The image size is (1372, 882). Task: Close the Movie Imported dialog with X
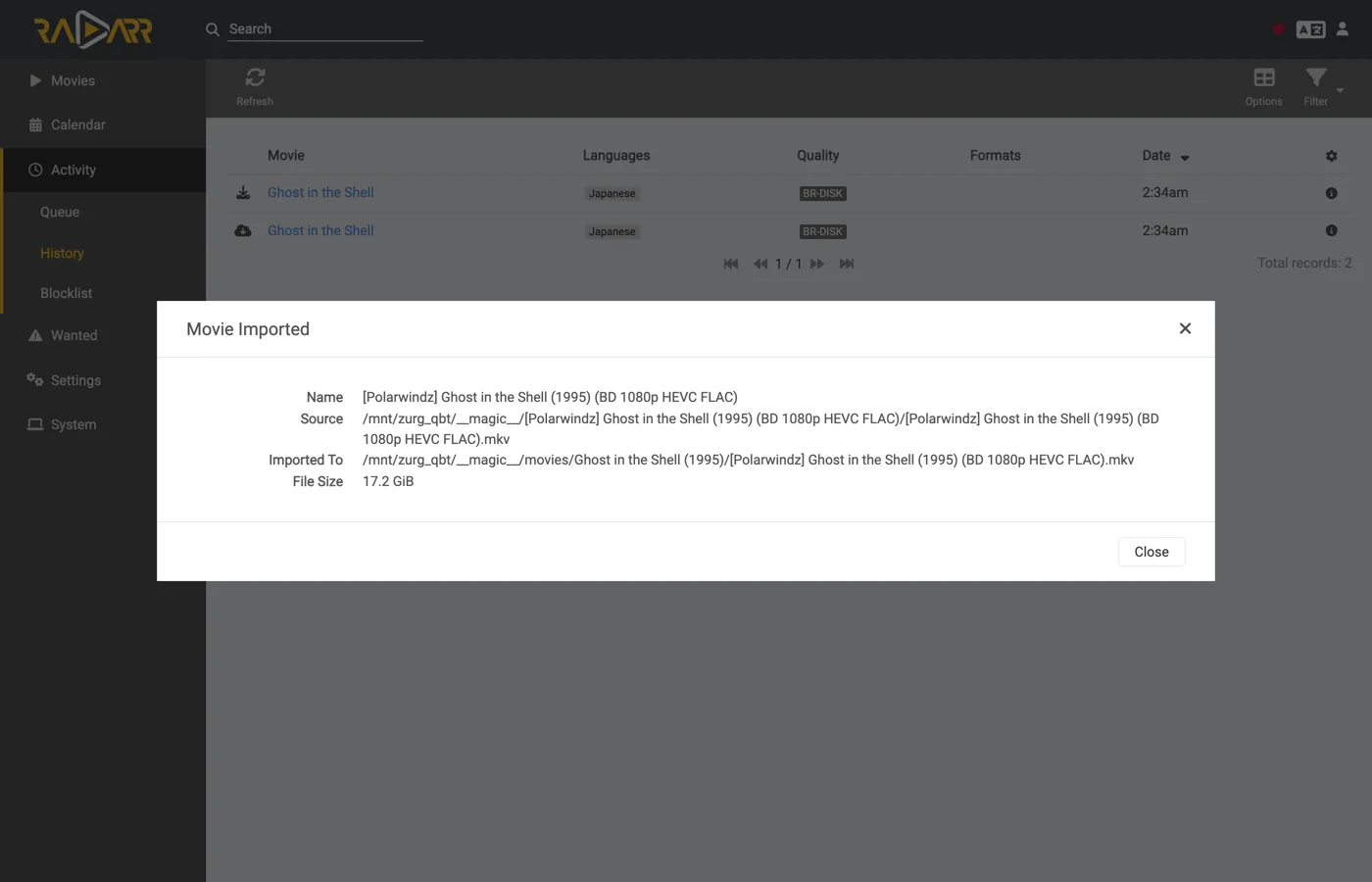pos(1185,328)
